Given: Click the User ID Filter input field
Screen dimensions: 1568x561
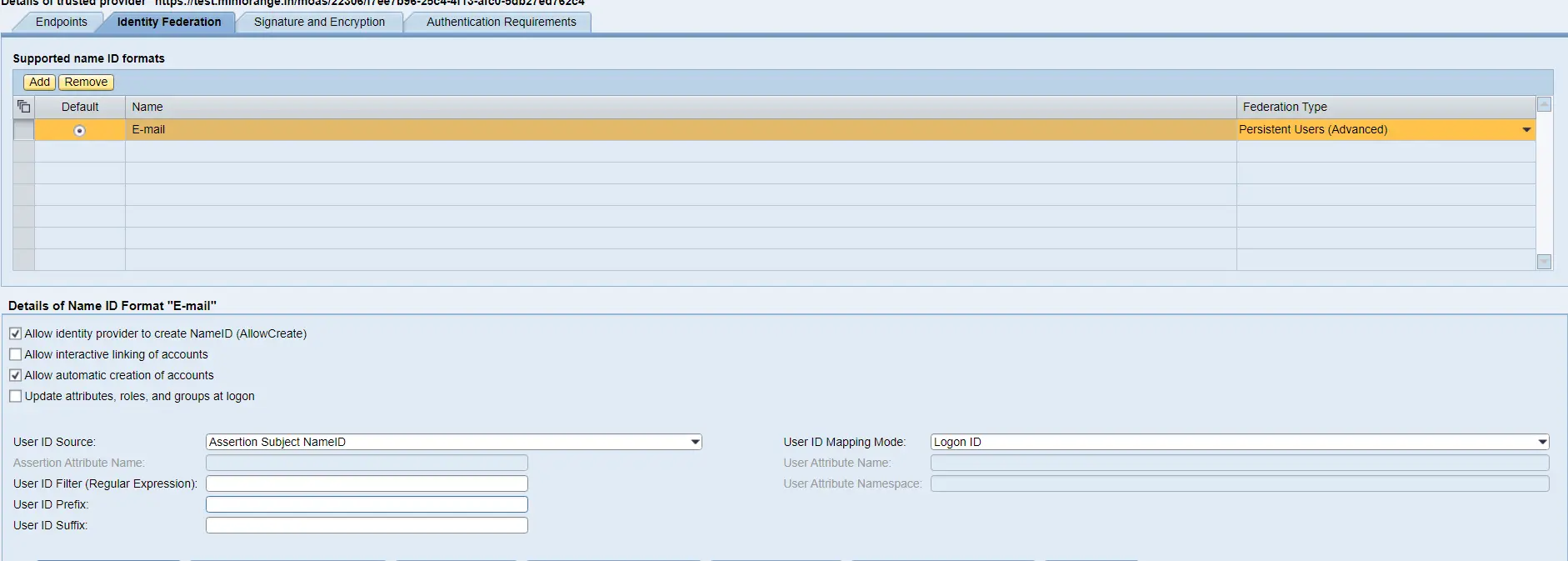Looking at the screenshot, I should [367, 483].
